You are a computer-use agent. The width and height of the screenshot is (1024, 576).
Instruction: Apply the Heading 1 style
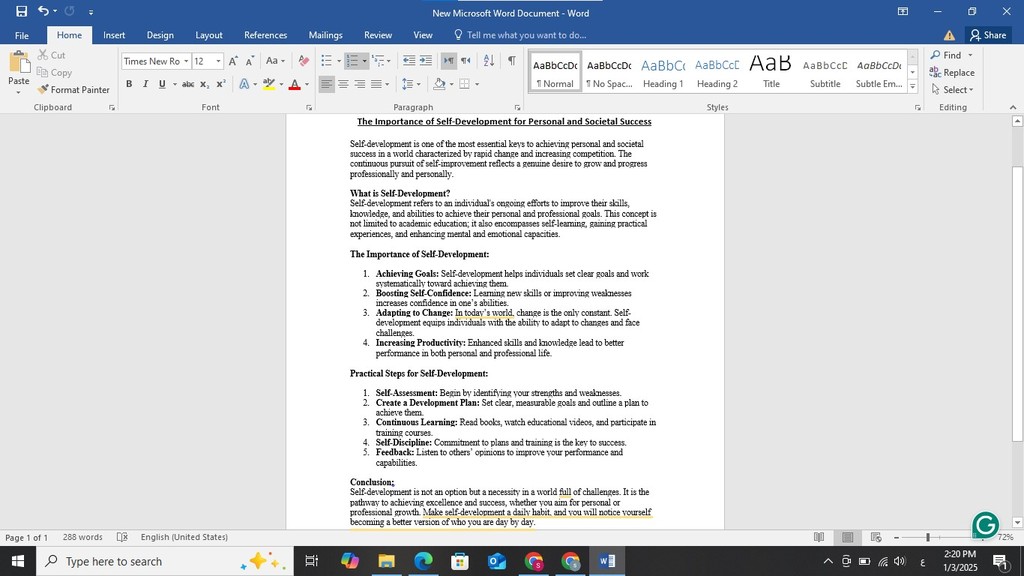coord(663,72)
